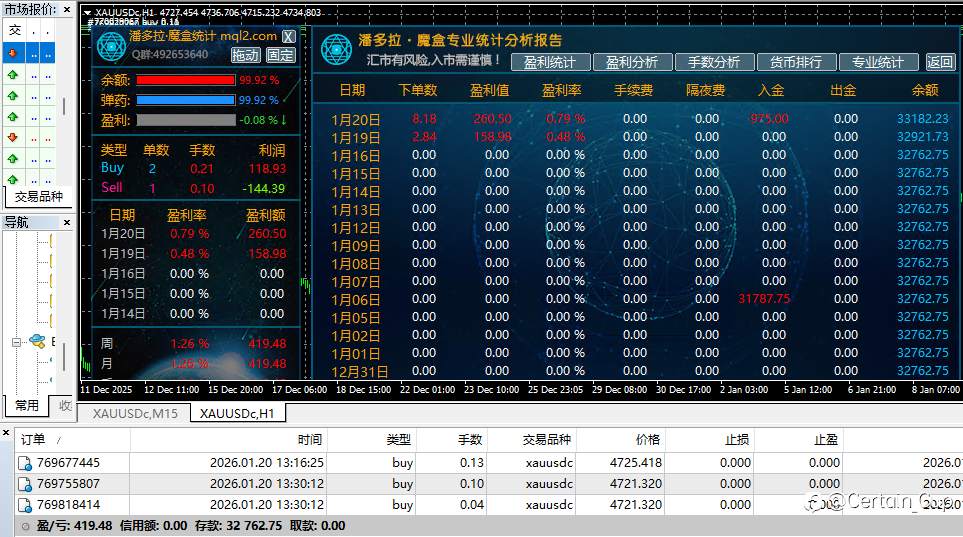Click the 存款: 32 762.75 status text
963x537 pixels.
click(x=238, y=527)
